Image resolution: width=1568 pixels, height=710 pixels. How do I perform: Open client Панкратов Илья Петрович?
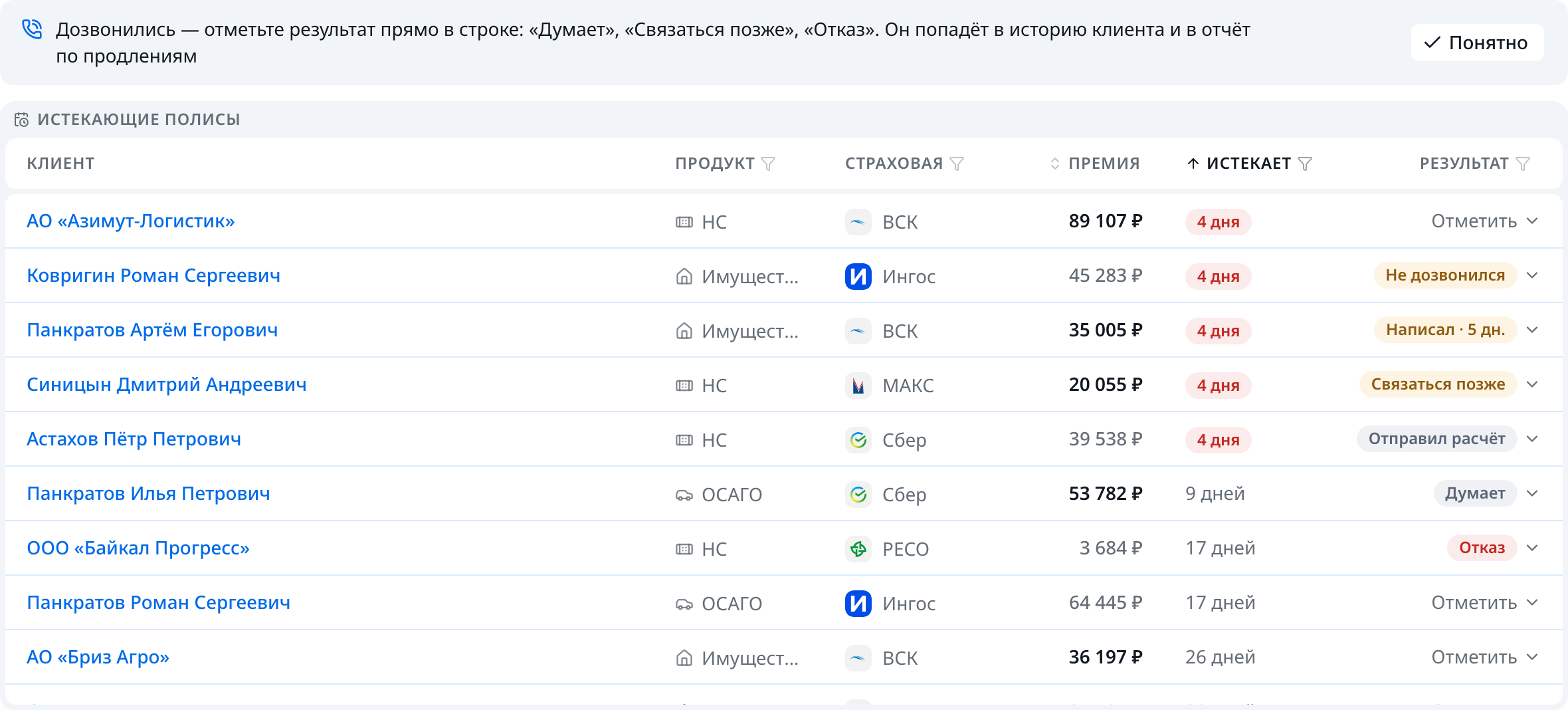coord(148,494)
